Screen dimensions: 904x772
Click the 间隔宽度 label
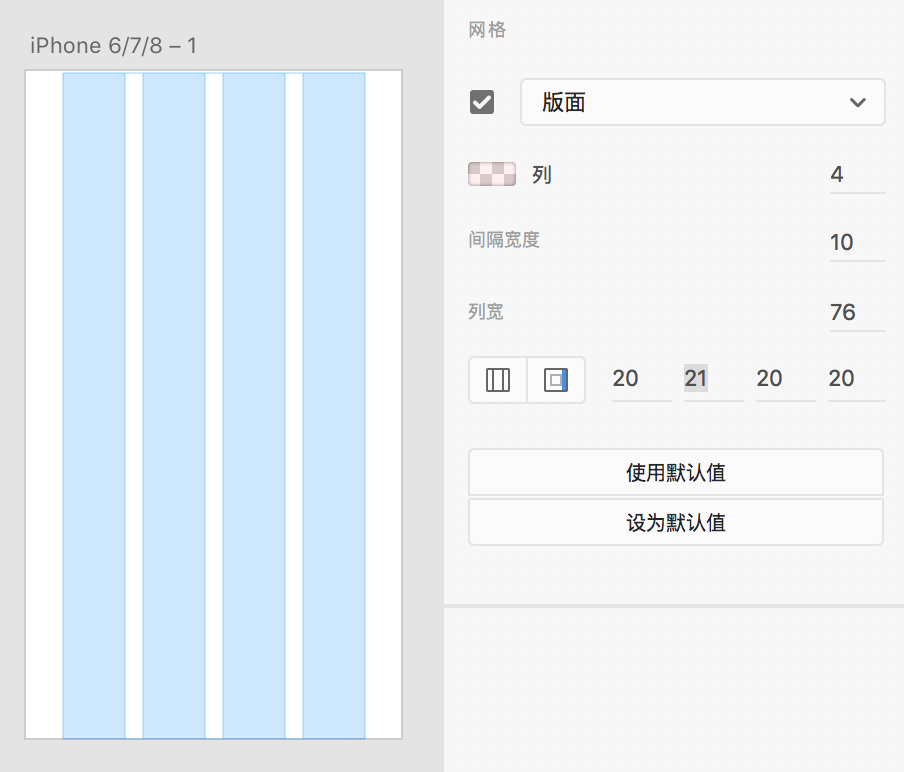[x=504, y=240]
